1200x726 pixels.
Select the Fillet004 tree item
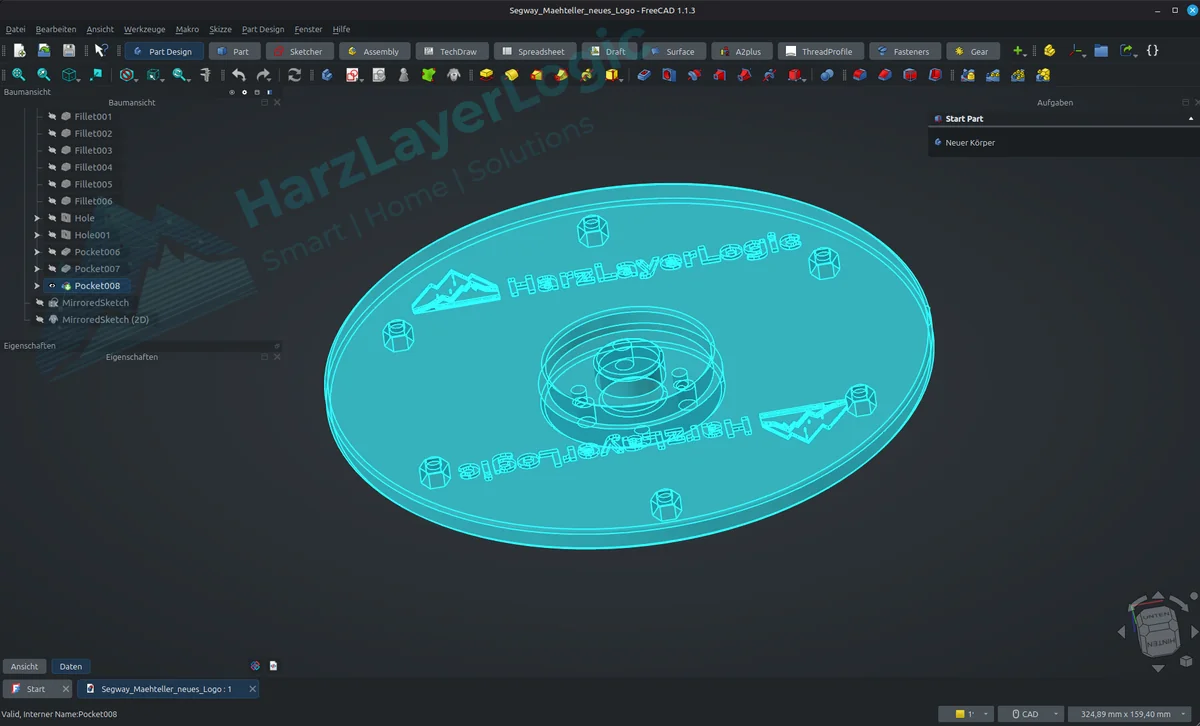pos(93,168)
